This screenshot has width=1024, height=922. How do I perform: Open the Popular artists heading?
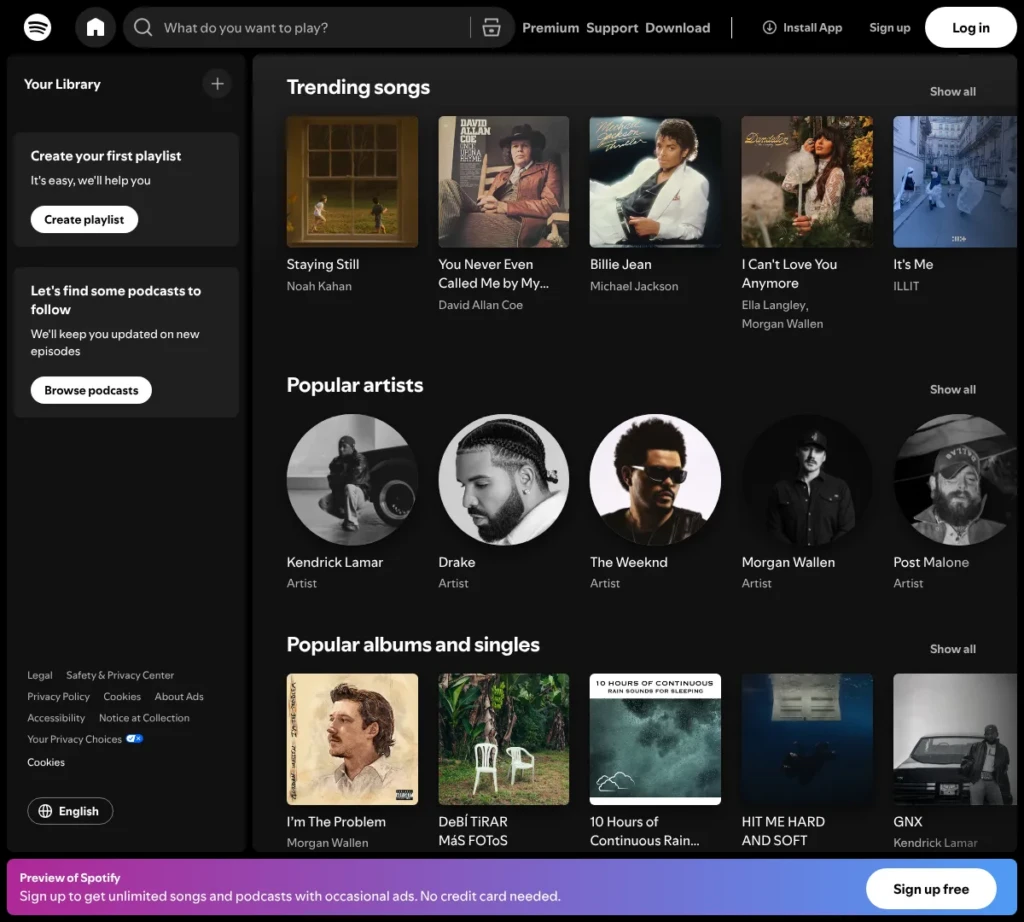[x=355, y=385]
